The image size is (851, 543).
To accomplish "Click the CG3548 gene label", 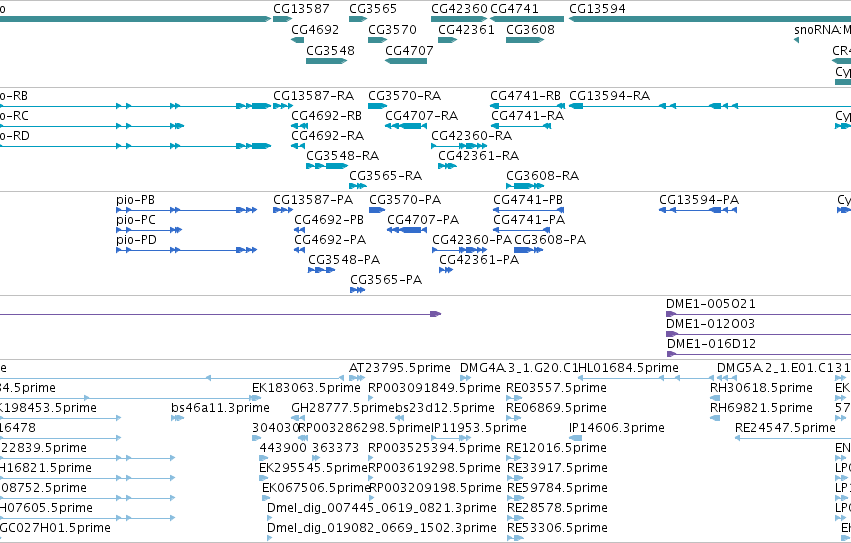I will click(x=330, y=50).
